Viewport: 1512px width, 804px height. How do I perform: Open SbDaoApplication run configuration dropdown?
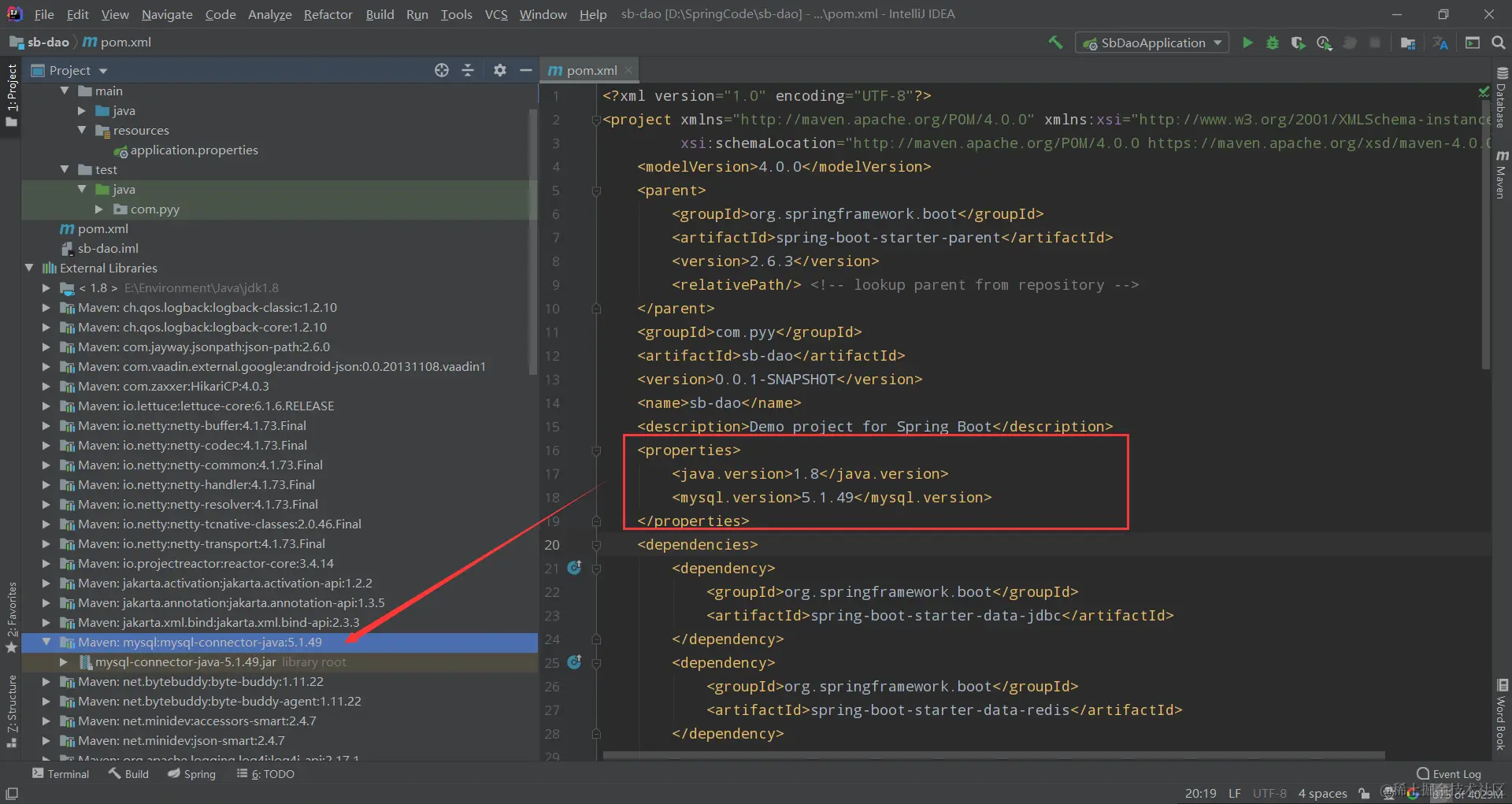(1152, 43)
